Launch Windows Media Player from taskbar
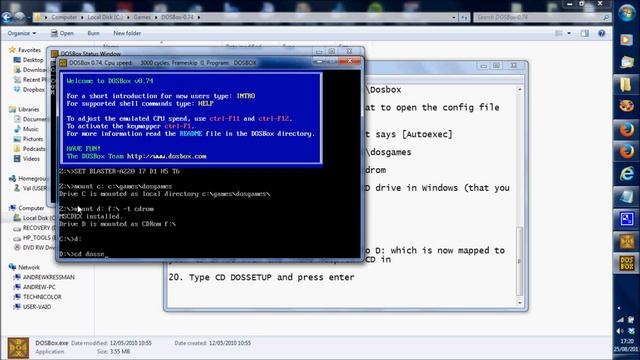This screenshot has width=640, height=360. pyautogui.click(x=627, y=40)
